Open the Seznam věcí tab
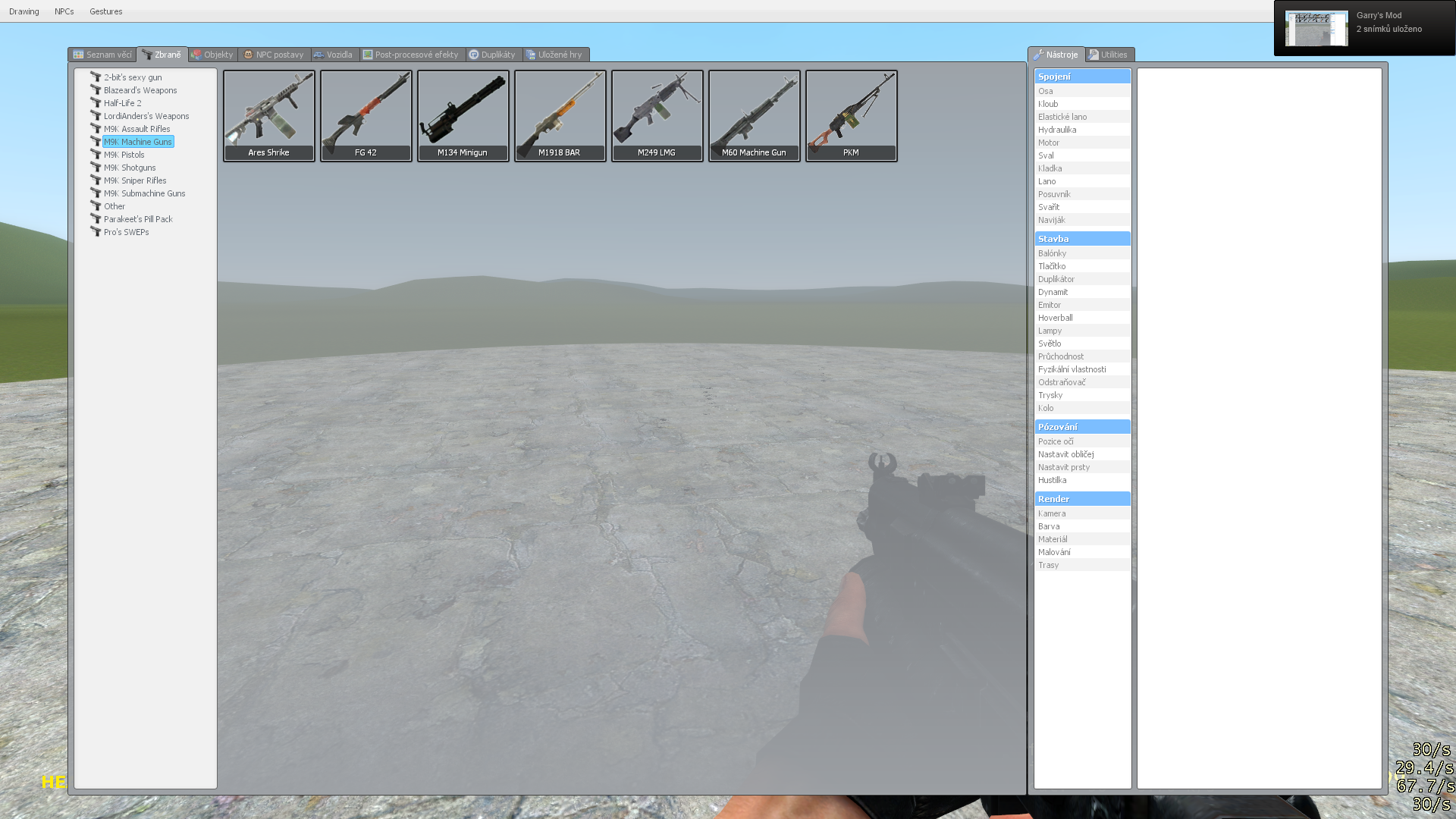1456x819 pixels. 102,55
